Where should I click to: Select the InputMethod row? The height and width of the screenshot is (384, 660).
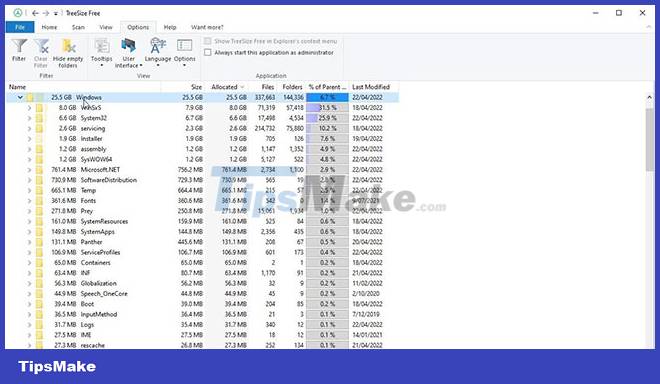point(202,314)
